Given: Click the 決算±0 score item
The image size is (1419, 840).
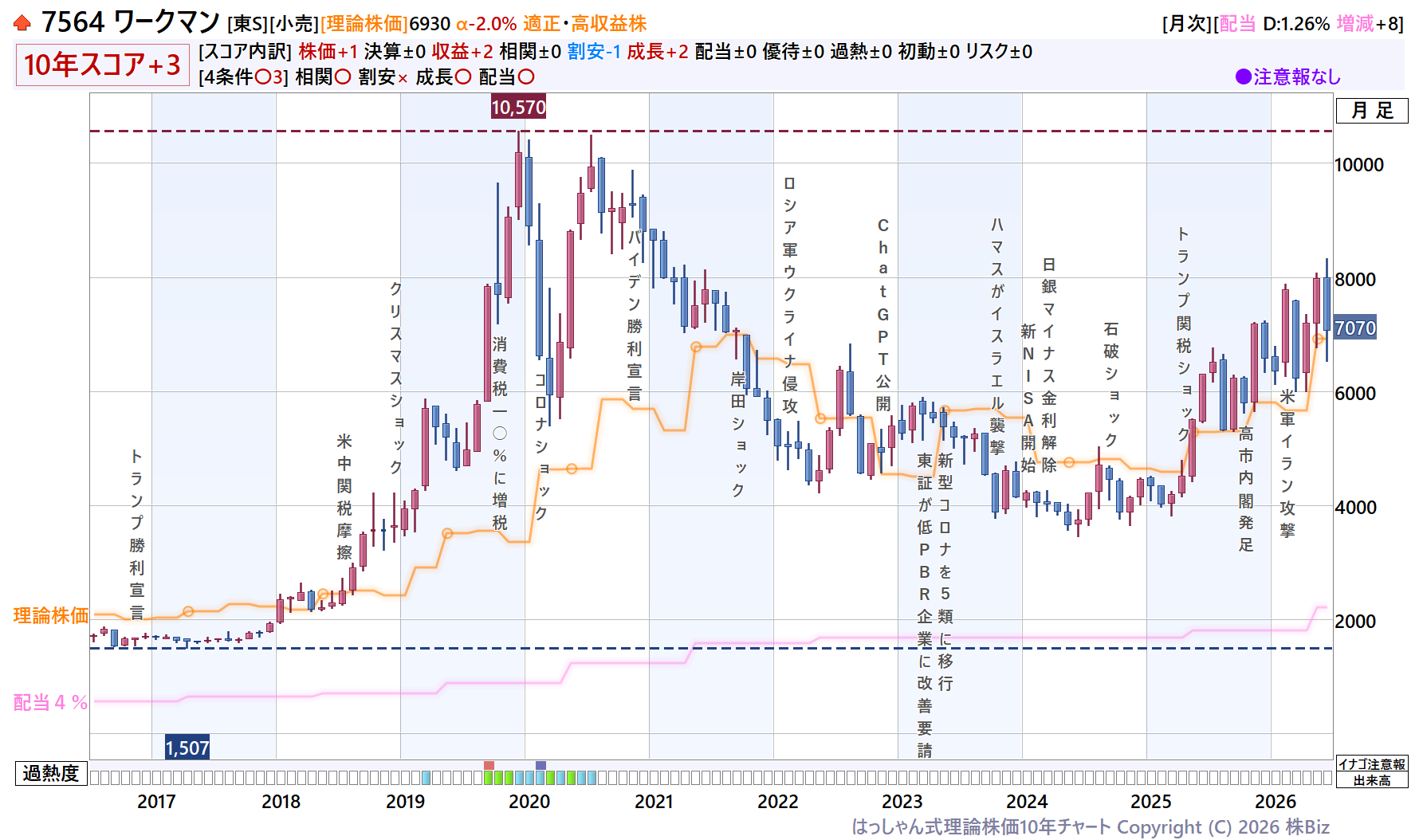Looking at the screenshot, I should (x=395, y=52).
